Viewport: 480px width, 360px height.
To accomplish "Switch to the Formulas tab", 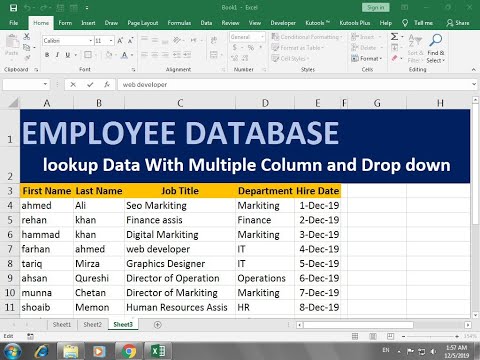I will [x=179, y=23].
